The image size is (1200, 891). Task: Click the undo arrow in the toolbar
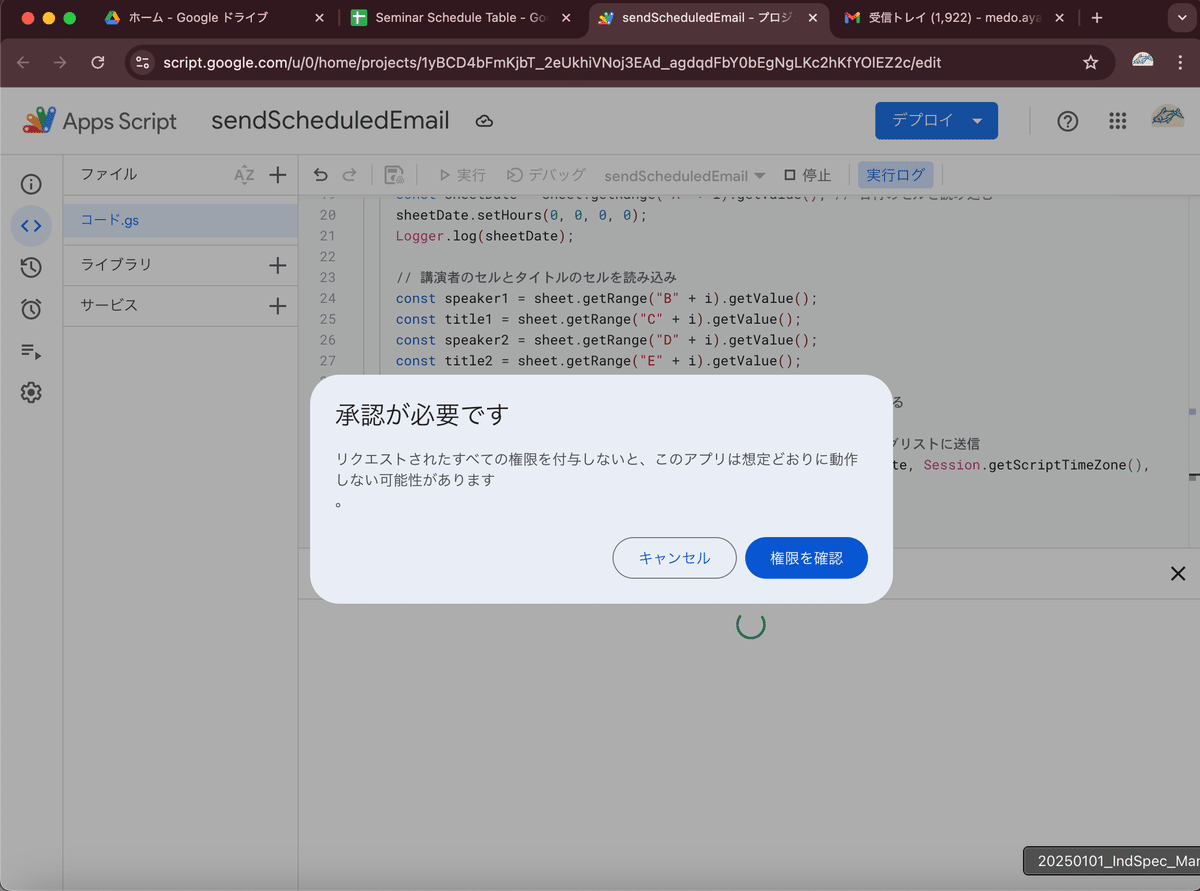coord(319,174)
